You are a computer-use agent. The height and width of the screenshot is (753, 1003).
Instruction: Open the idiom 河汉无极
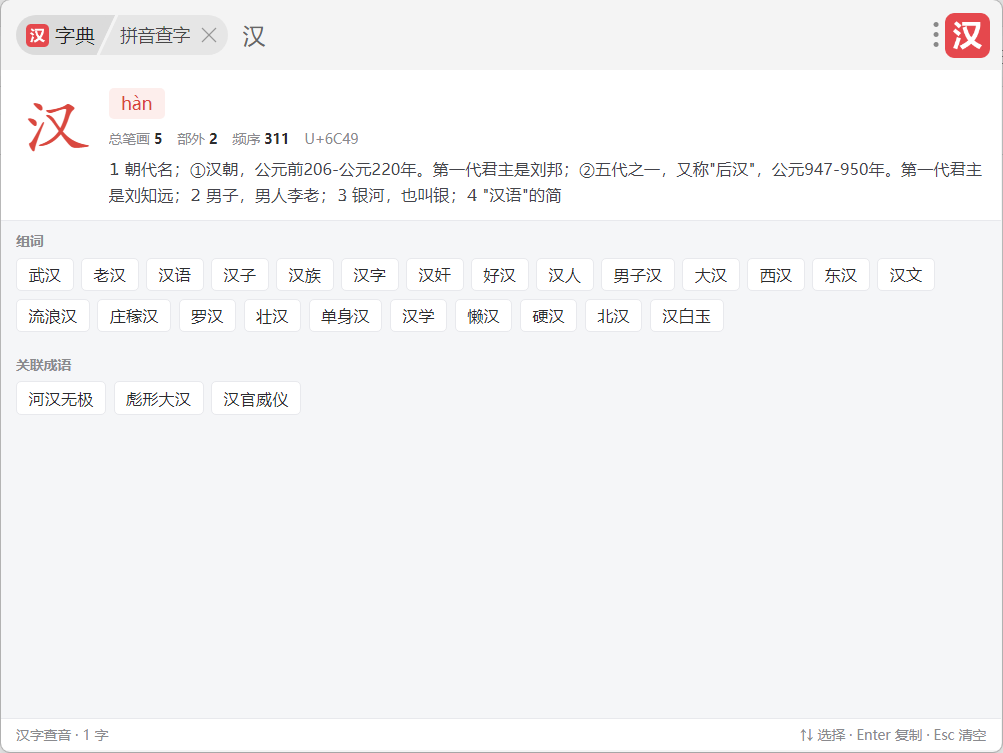[61, 399]
